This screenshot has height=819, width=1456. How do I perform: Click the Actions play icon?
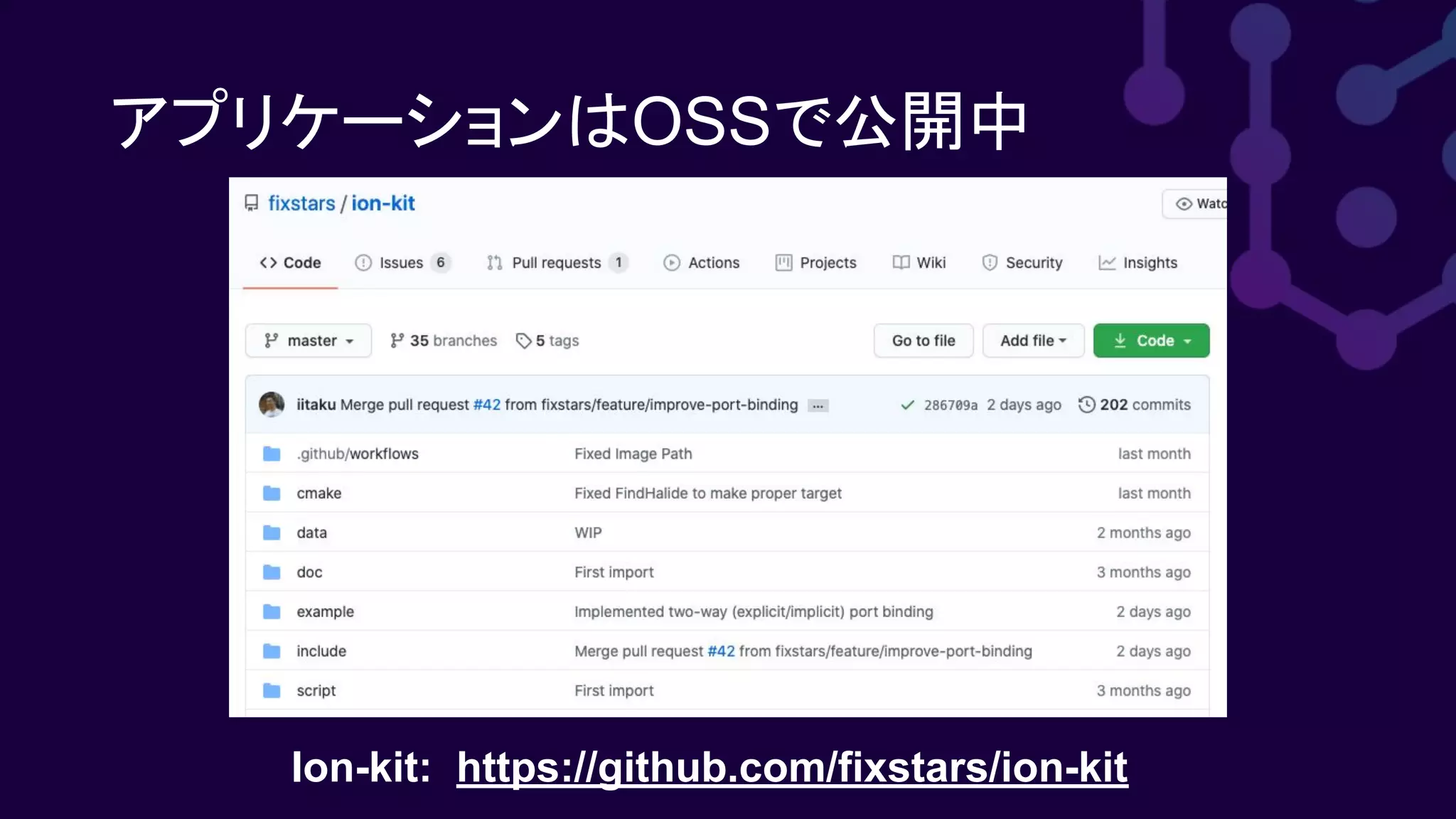tap(672, 263)
